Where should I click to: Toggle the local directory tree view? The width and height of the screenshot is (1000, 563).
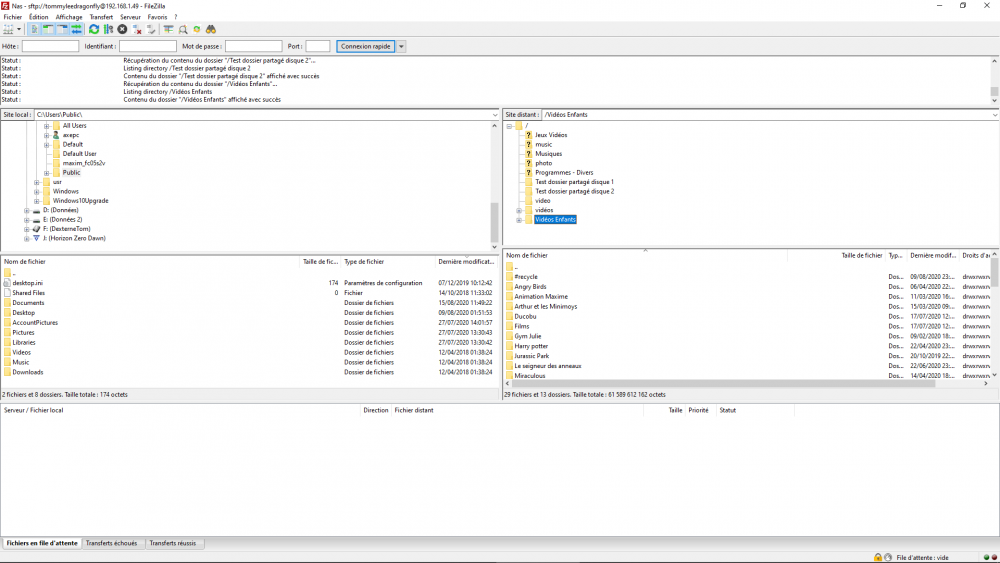[x=49, y=30]
